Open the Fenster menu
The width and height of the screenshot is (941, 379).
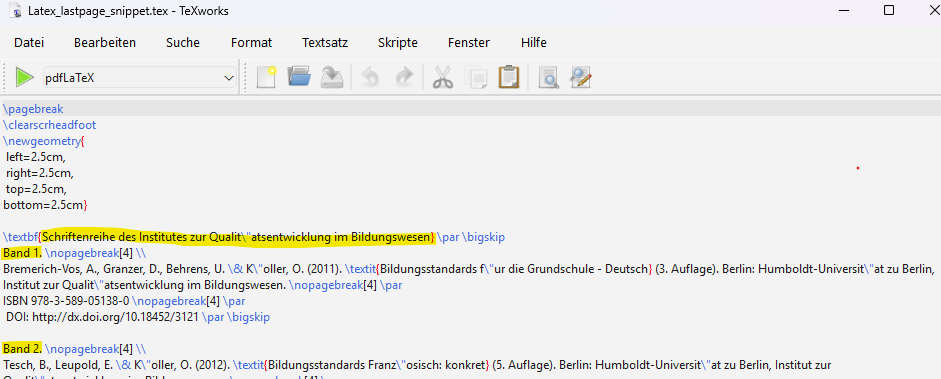click(469, 43)
